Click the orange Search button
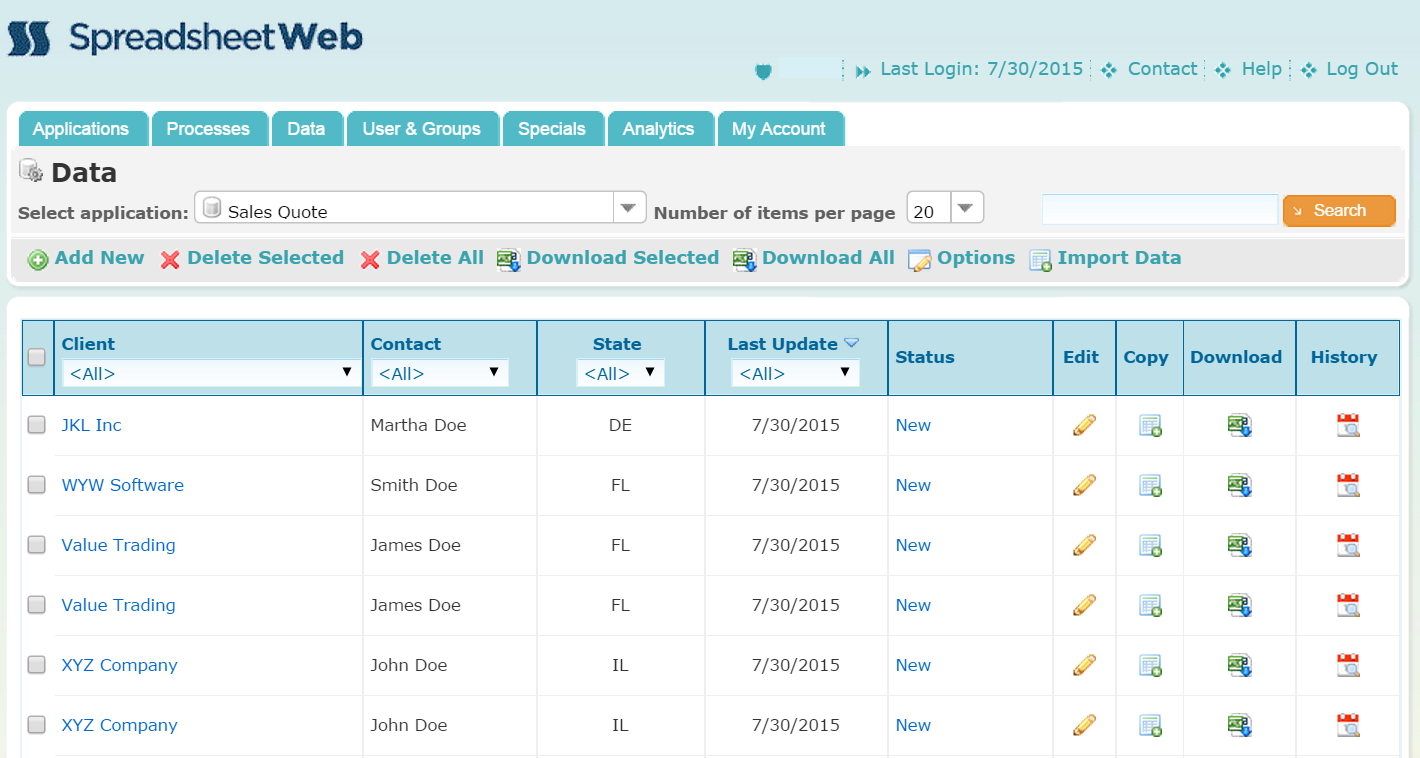This screenshot has width=1420, height=758. pyautogui.click(x=1339, y=210)
